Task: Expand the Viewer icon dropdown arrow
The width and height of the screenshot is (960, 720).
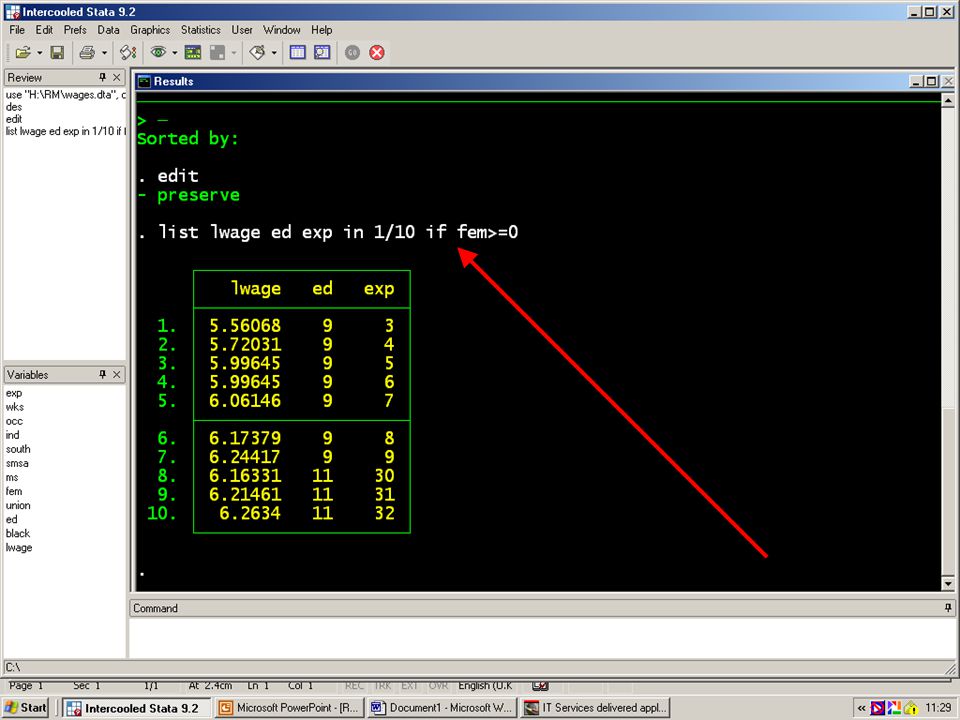Action: [174, 53]
